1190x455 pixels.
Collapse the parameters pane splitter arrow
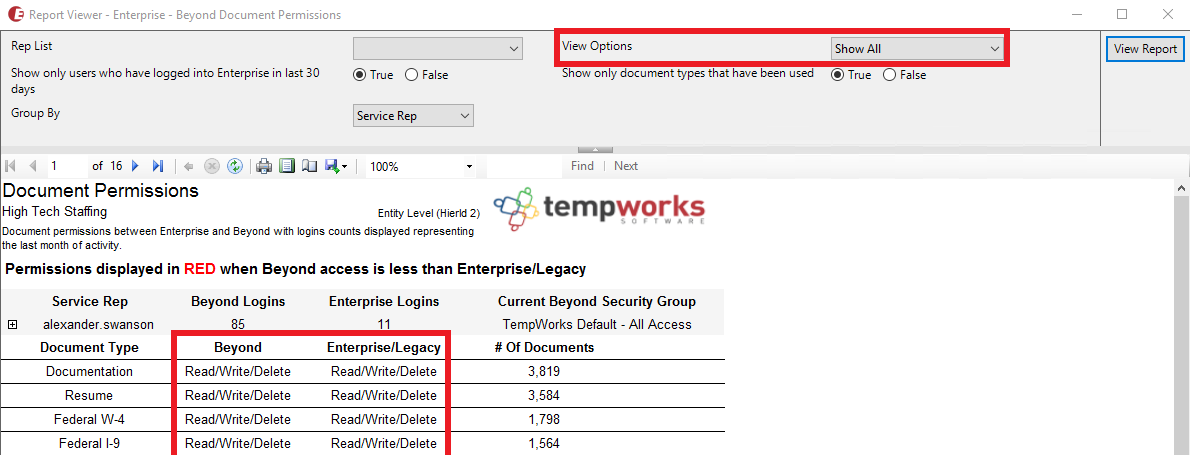point(596,149)
